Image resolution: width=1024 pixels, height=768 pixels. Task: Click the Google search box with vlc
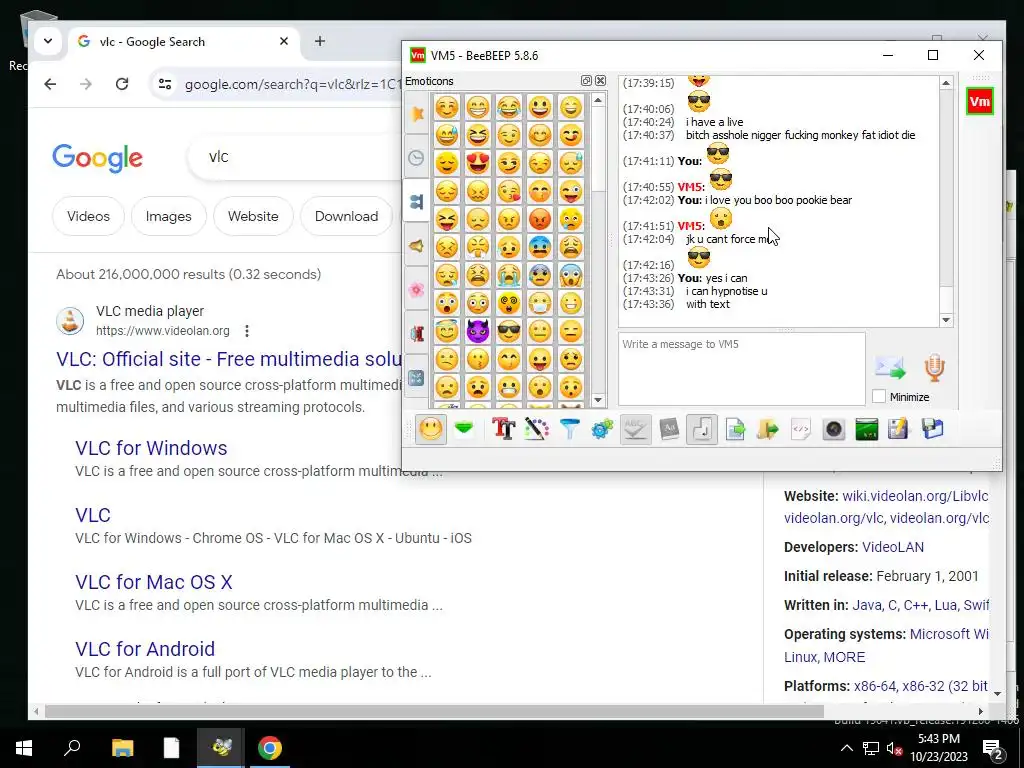coord(294,157)
